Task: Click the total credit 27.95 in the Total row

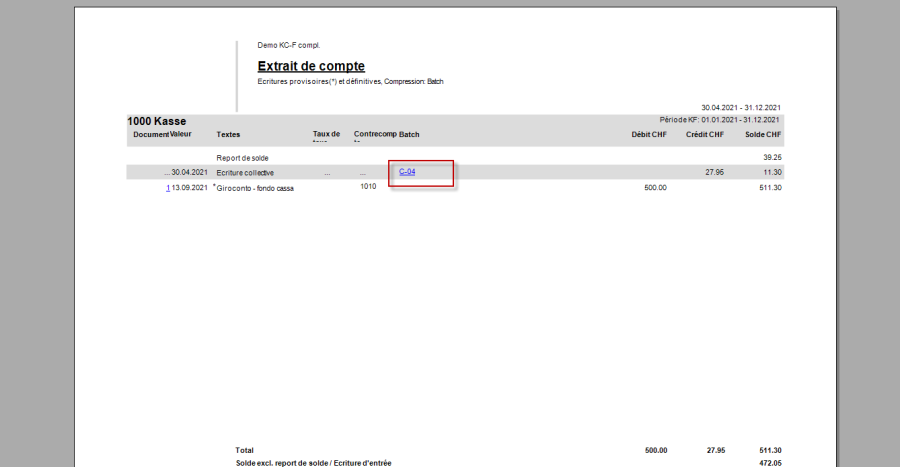Action: [716, 450]
